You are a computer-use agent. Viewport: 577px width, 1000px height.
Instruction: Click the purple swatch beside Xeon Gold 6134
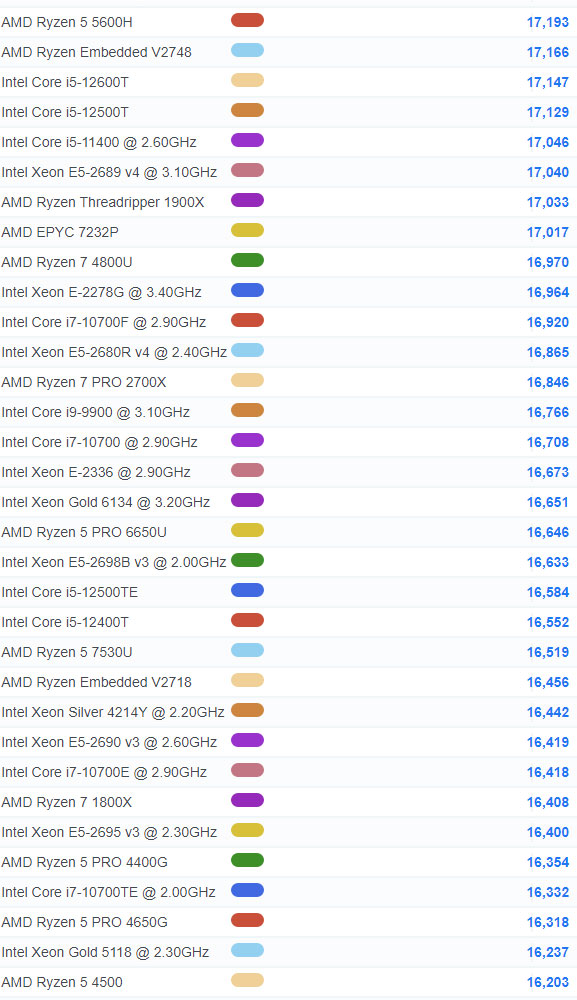point(247,500)
